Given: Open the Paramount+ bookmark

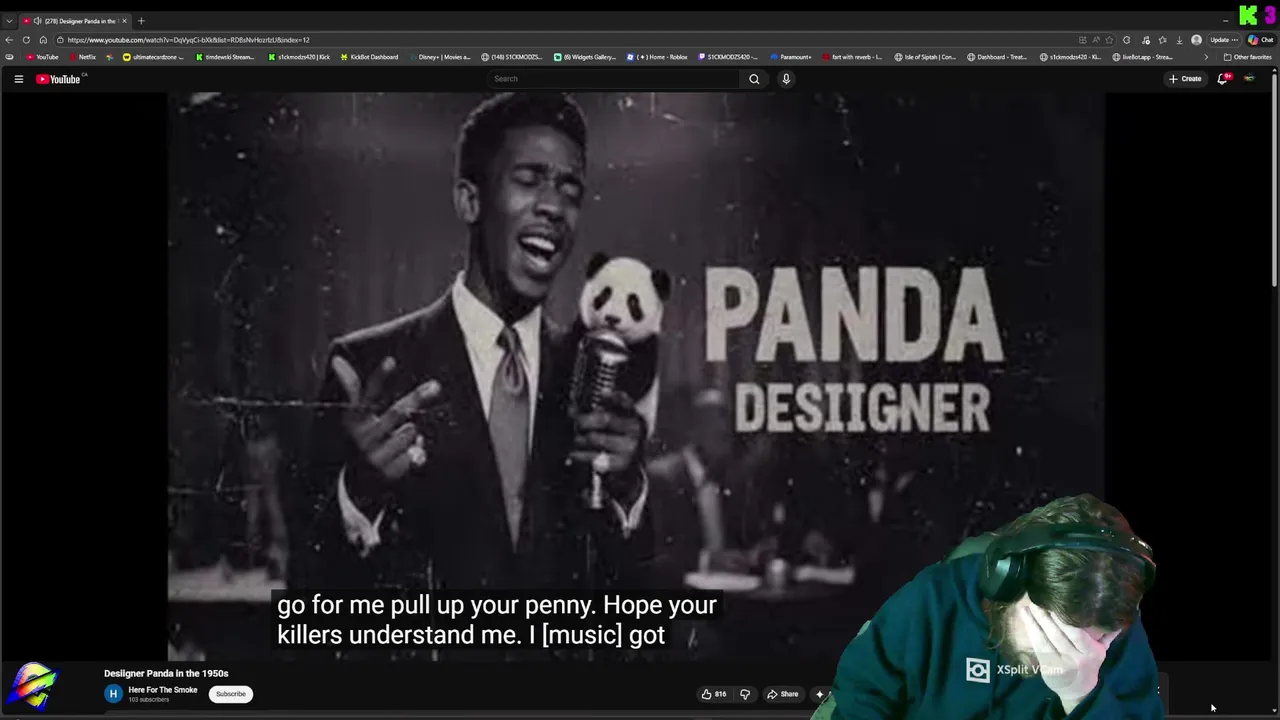Looking at the screenshot, I should pyautogui.click(x=790, y=57).
